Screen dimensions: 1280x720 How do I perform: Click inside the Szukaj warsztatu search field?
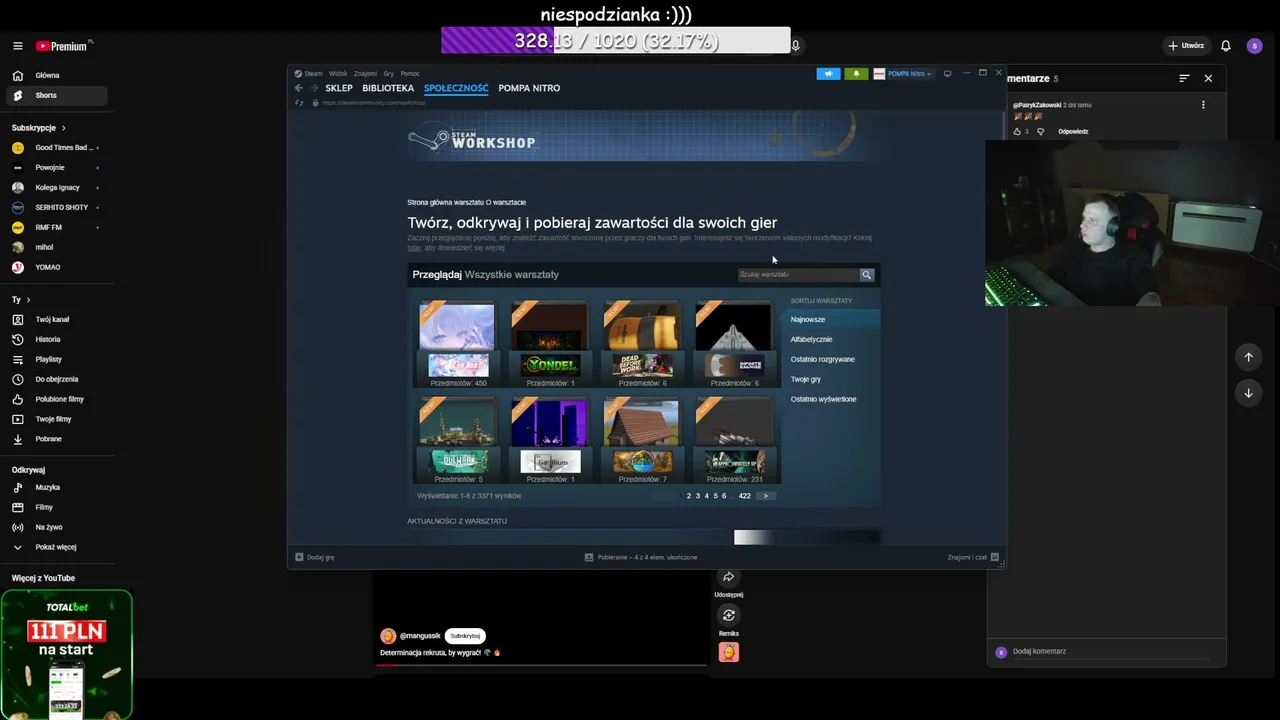click(x=798, y=274)
